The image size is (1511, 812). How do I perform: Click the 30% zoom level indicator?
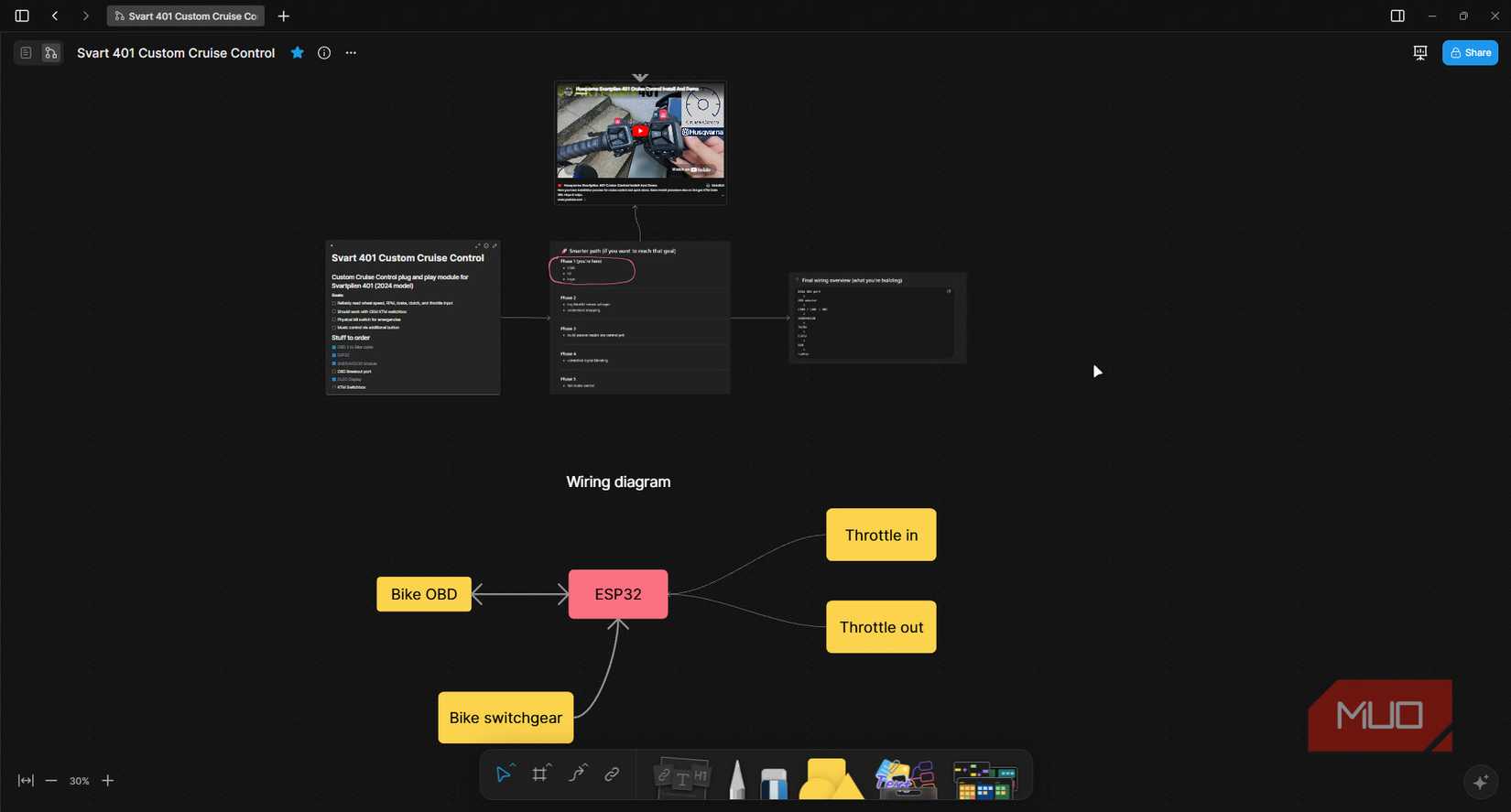(80, 781)
